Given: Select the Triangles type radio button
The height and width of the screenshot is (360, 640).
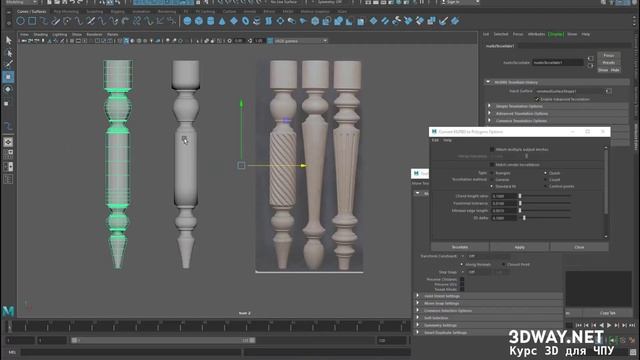Looking at the screenshot, I should point(492,173).
